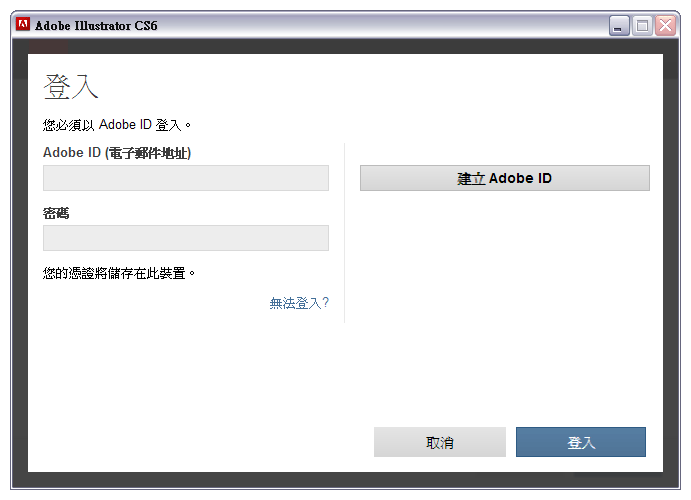
Task: Click the Adobe Illustrator icon in title bar
Action: coord(22,24)
